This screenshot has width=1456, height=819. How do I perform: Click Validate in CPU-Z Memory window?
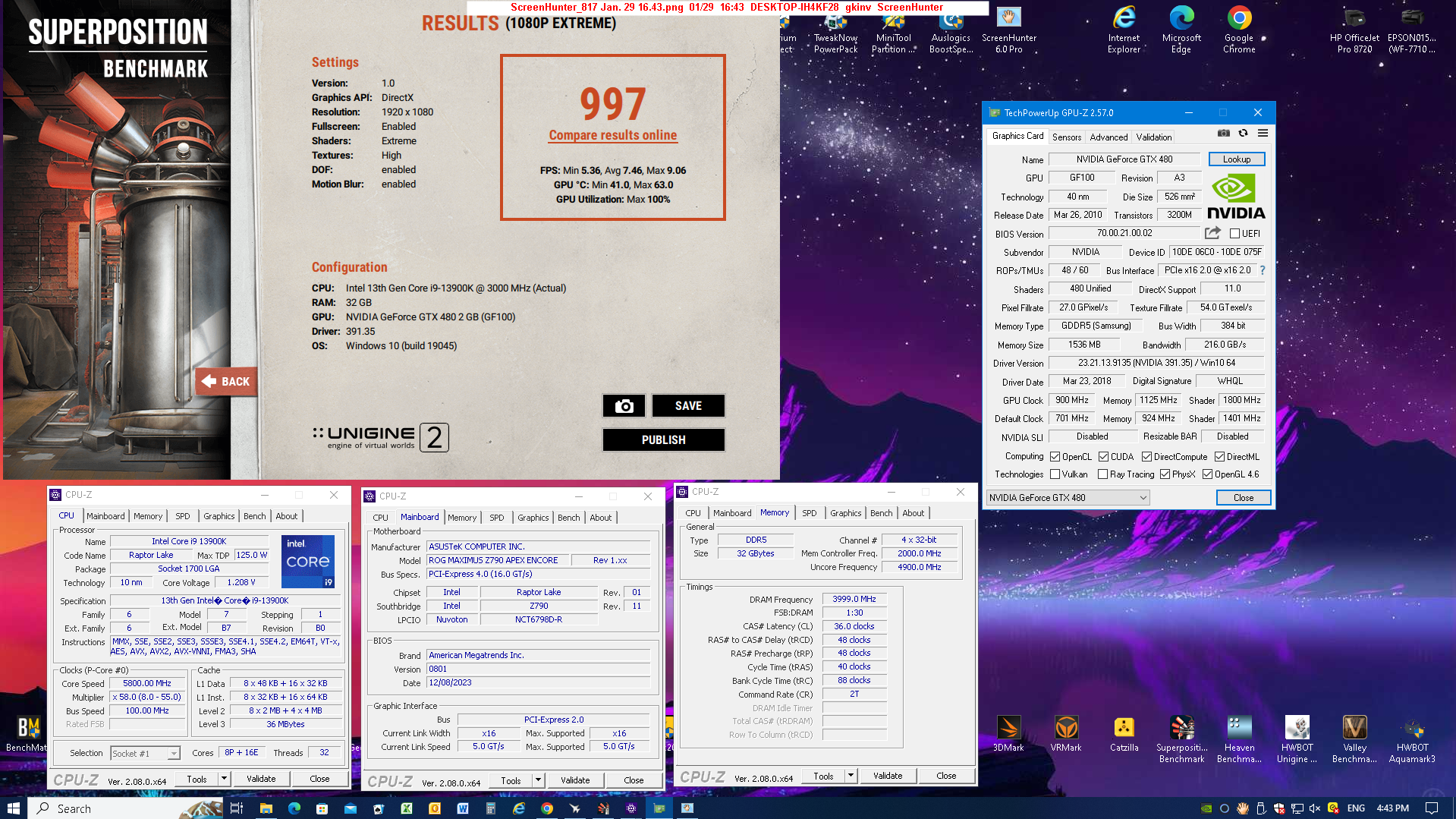[888, 776]
